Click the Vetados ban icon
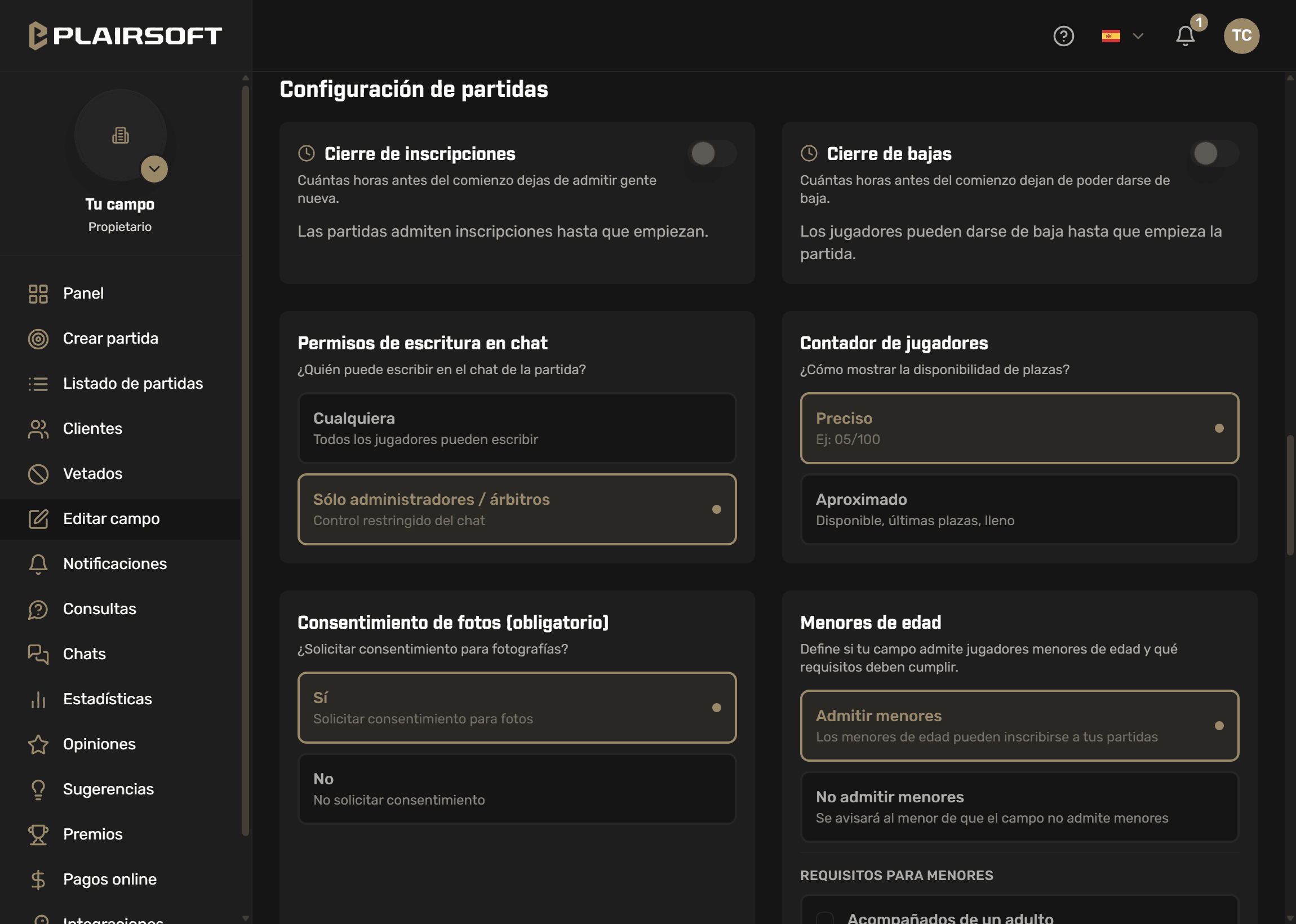The height and width of the screenshot is (924, 1296). click(38, 473)
